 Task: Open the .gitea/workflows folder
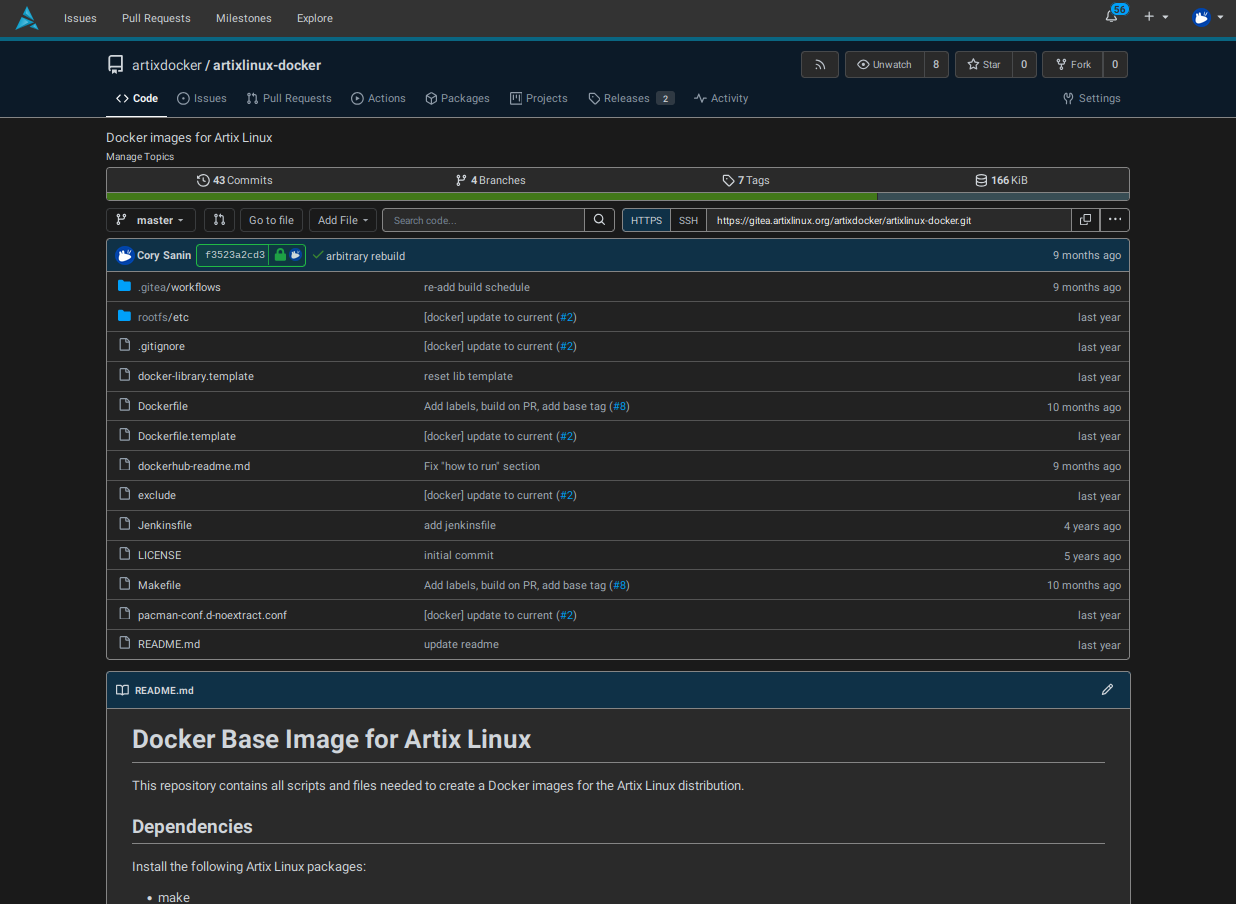click(179, 287)
